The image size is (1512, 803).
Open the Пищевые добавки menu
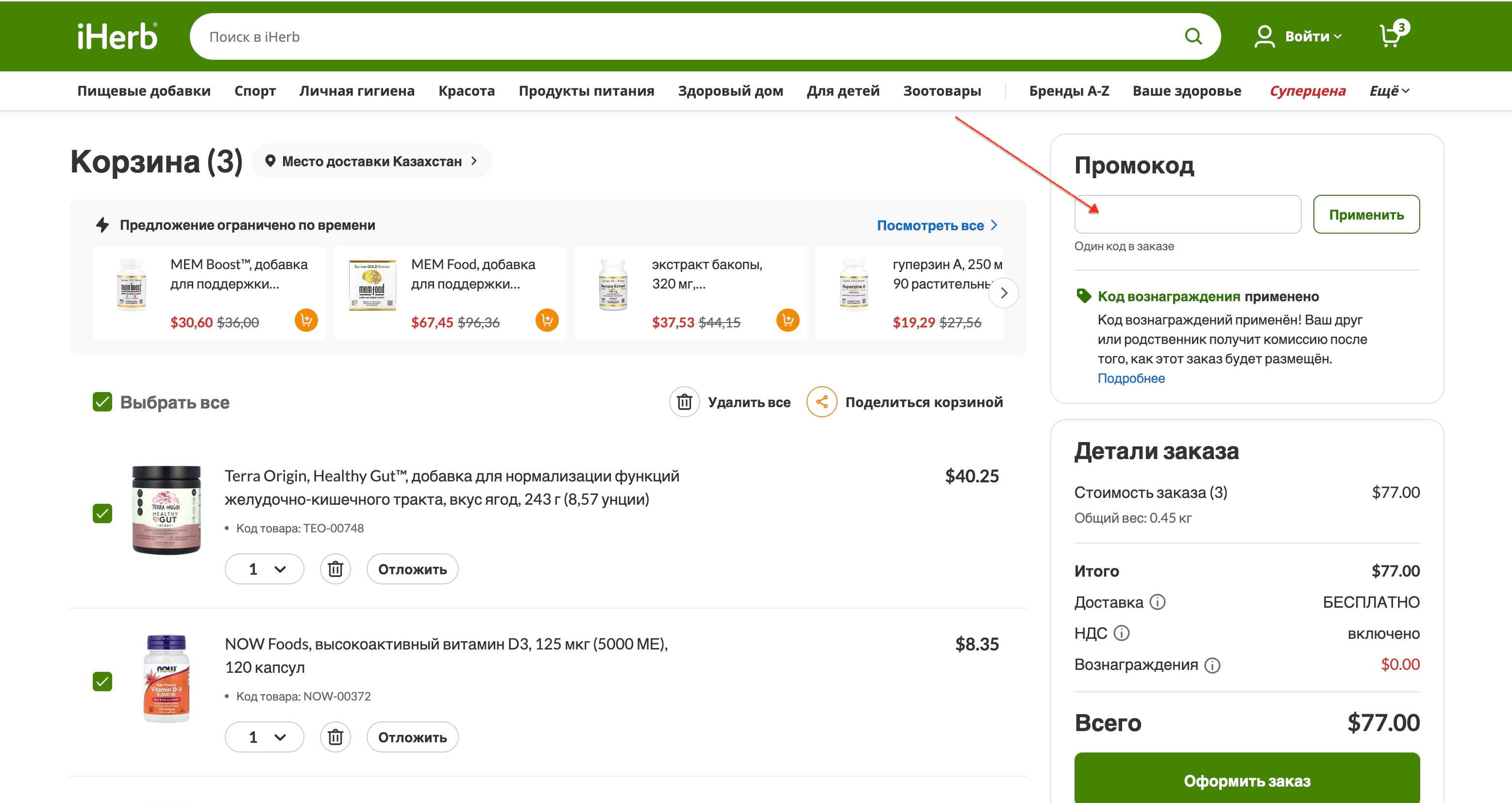tap(144, 91)
